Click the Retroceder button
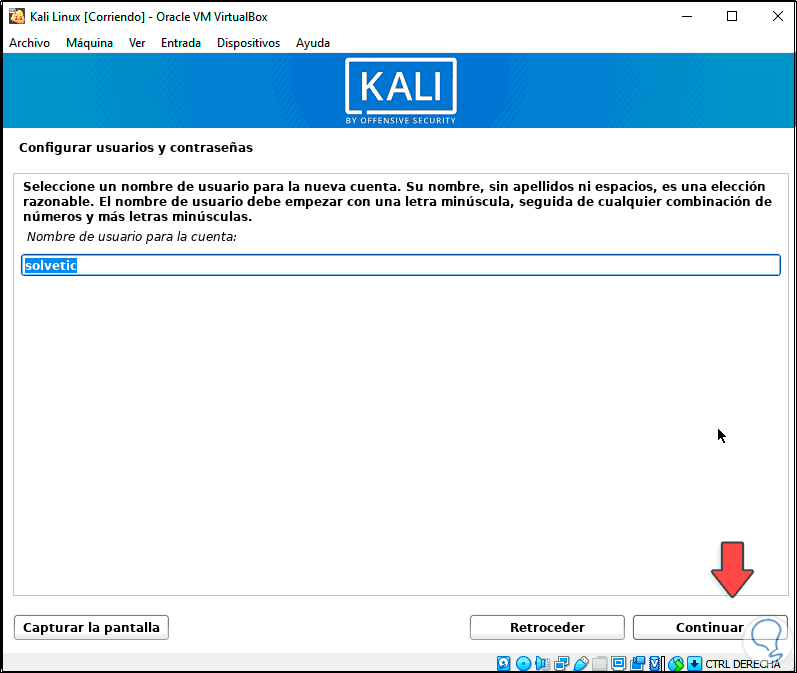This screenshot has width=797, height=673. 547,627
